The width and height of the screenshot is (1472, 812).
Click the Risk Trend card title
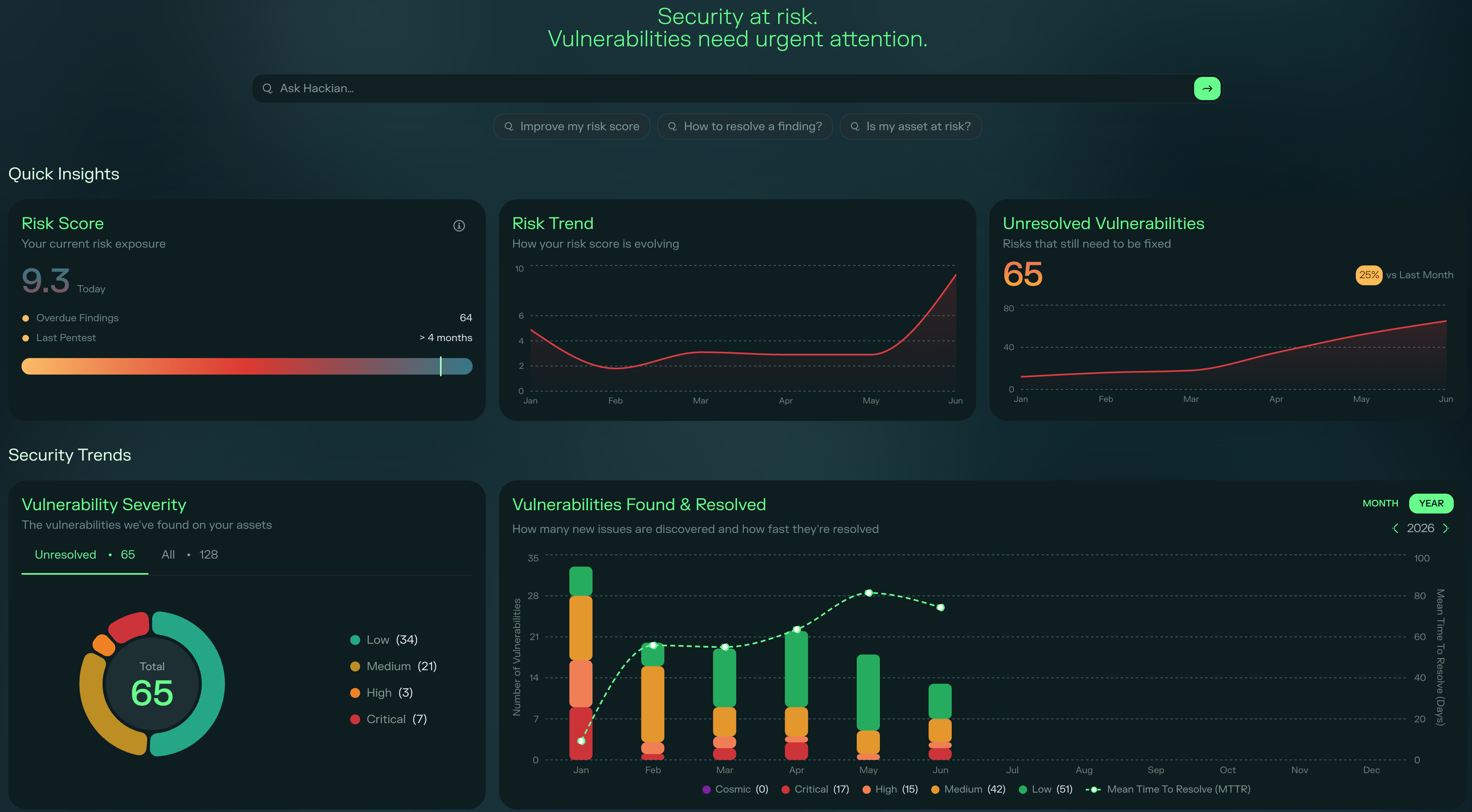point(552,223)
